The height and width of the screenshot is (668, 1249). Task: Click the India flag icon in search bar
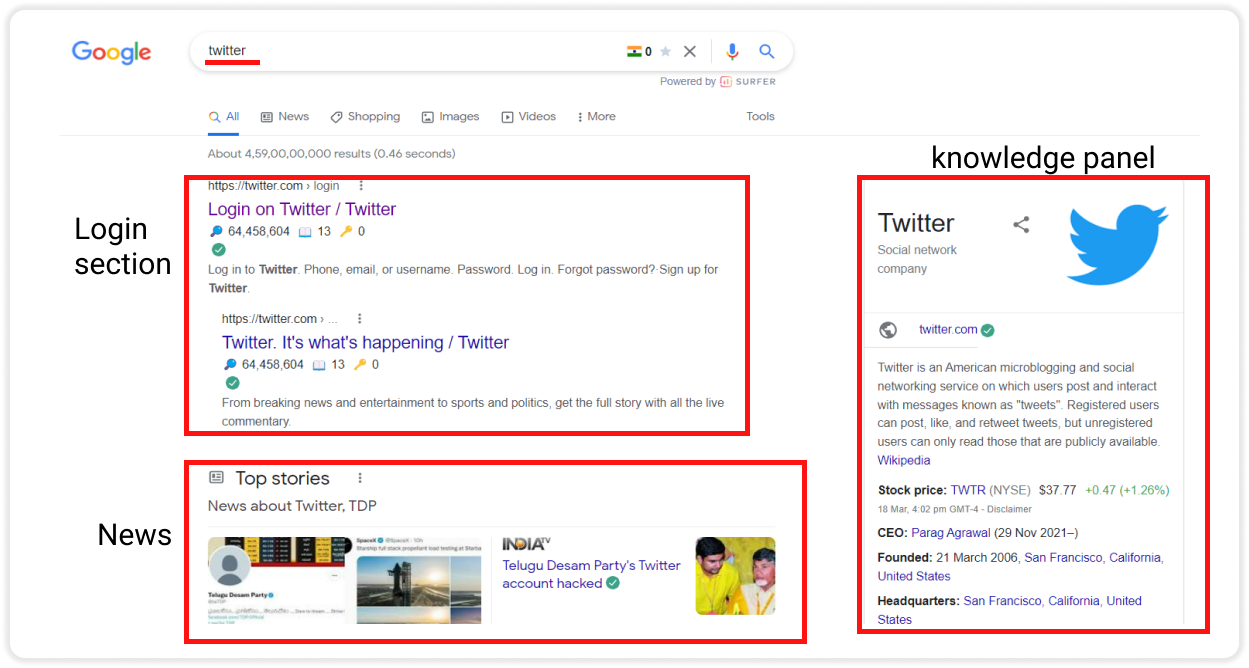point(634,51)
